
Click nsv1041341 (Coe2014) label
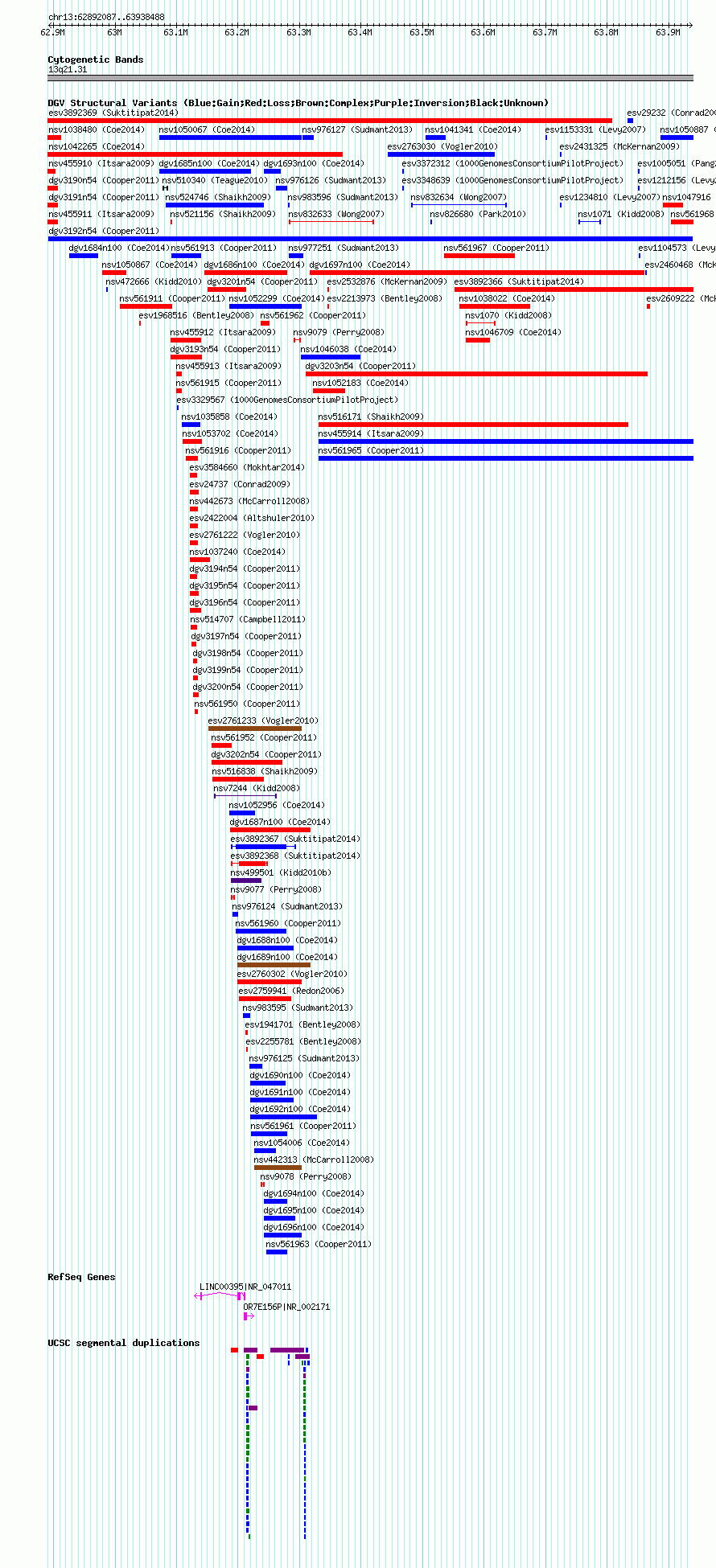coord(473,129)
